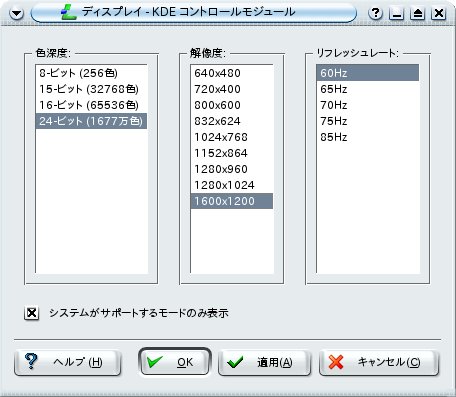Pick the 60Hz refresh rate

click(368, 73)
